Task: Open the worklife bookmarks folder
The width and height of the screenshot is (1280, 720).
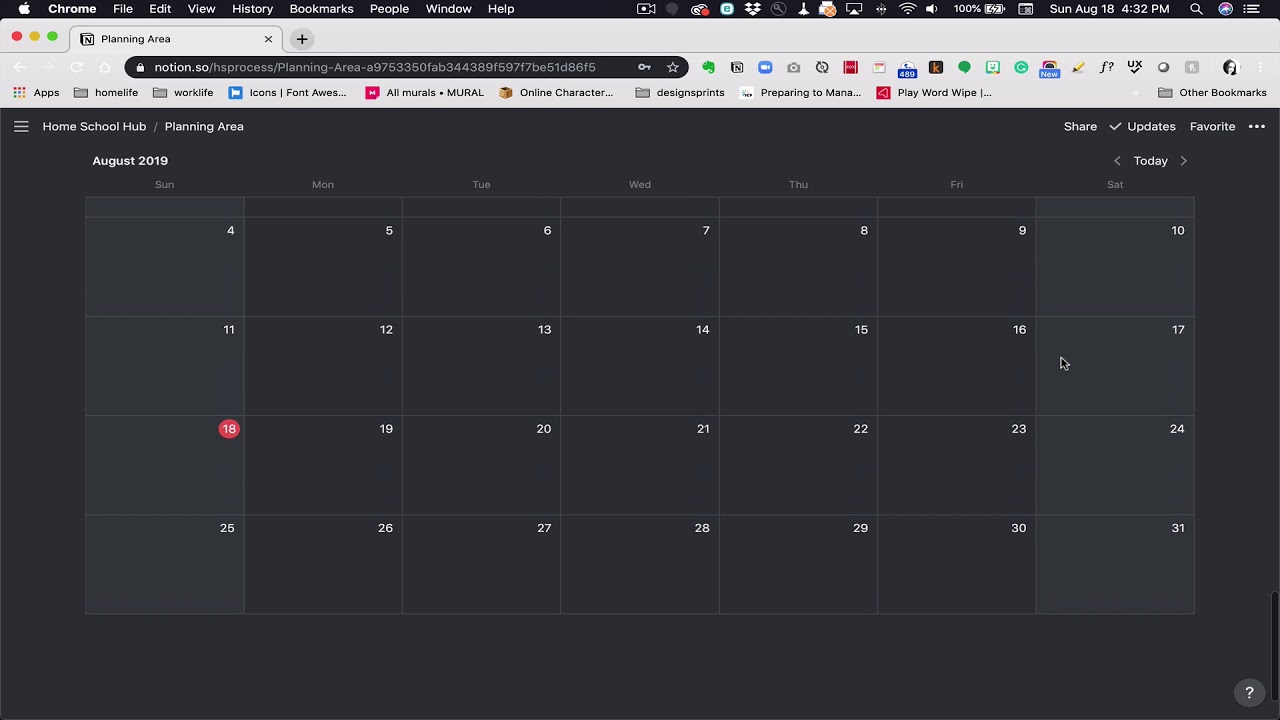Action: [x=183, y=93]
